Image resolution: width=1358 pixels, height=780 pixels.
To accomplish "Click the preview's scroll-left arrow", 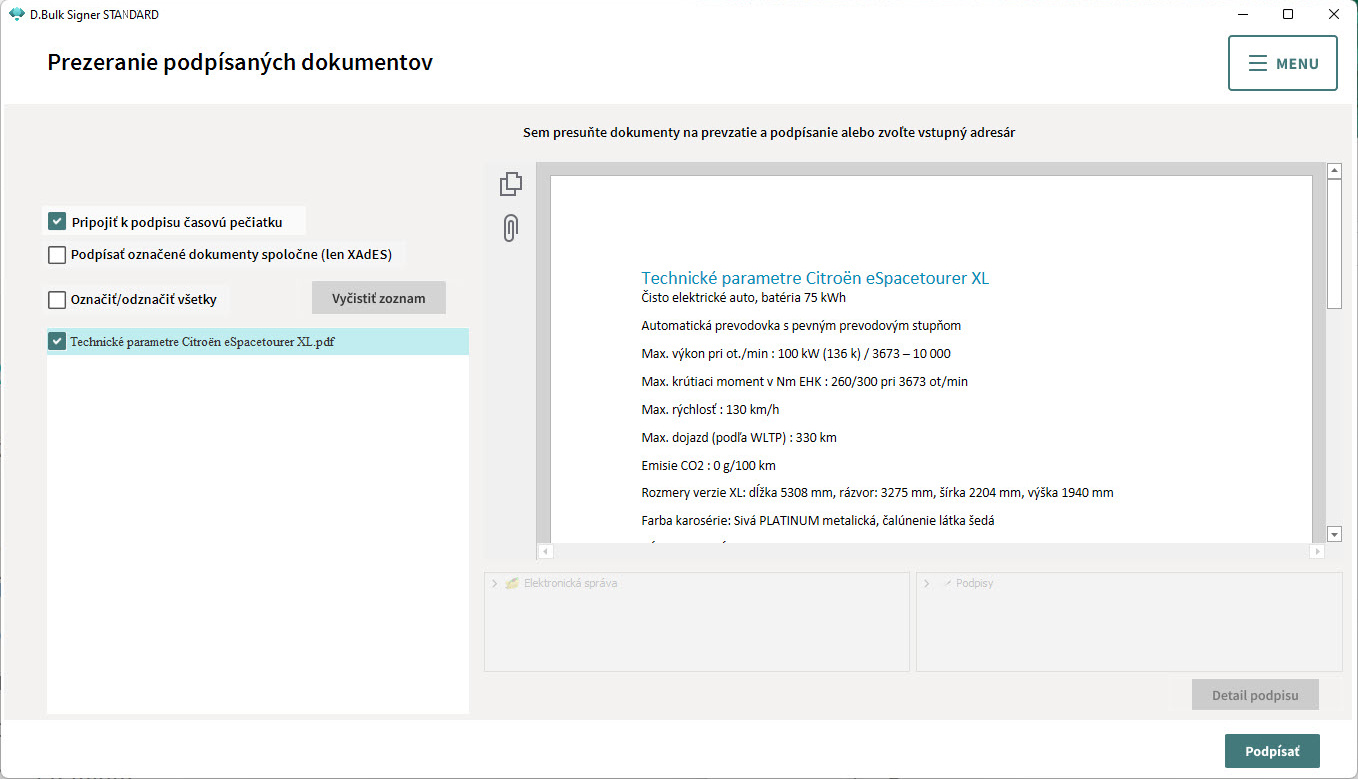I will pyautogui.click(x=545, y=551).
